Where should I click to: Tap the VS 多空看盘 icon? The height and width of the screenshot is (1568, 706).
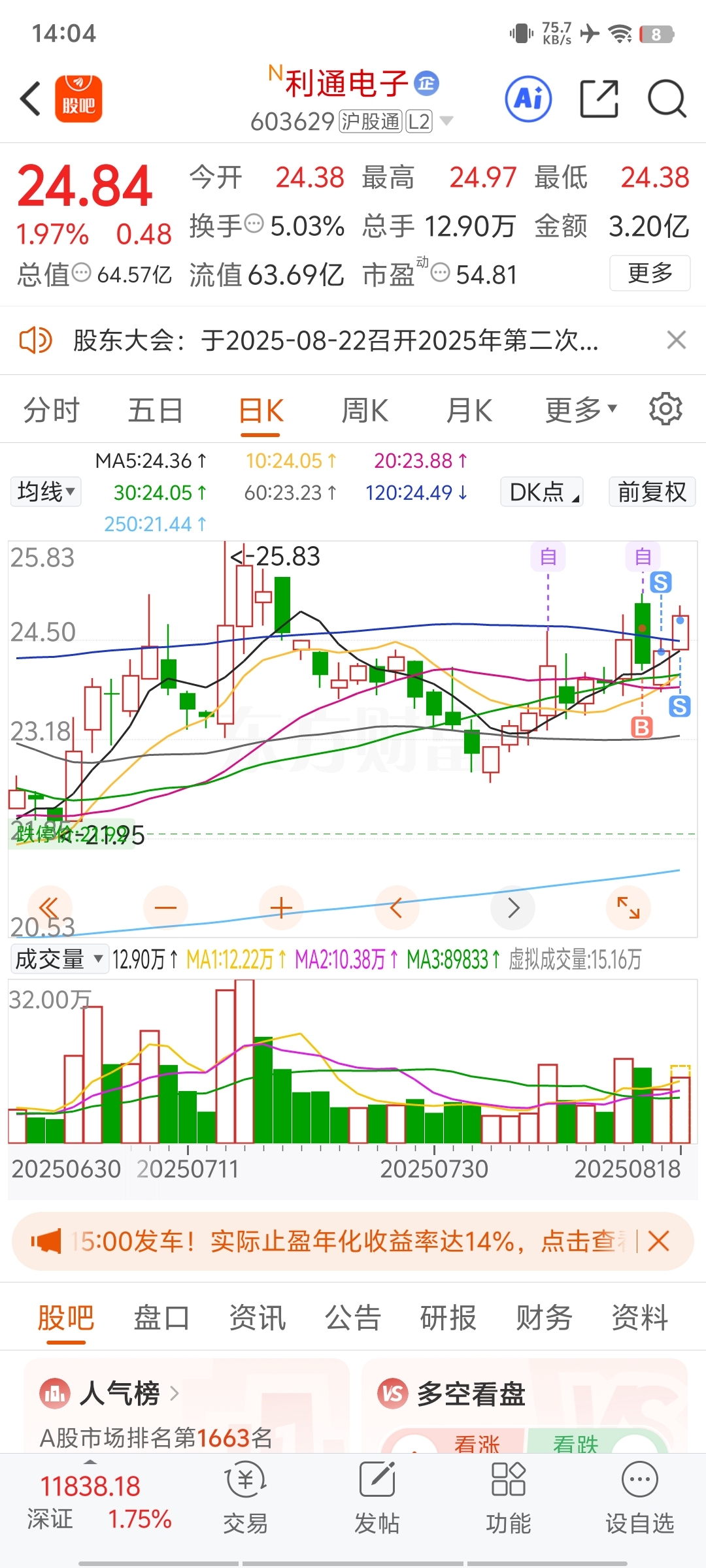[393, 1394]
